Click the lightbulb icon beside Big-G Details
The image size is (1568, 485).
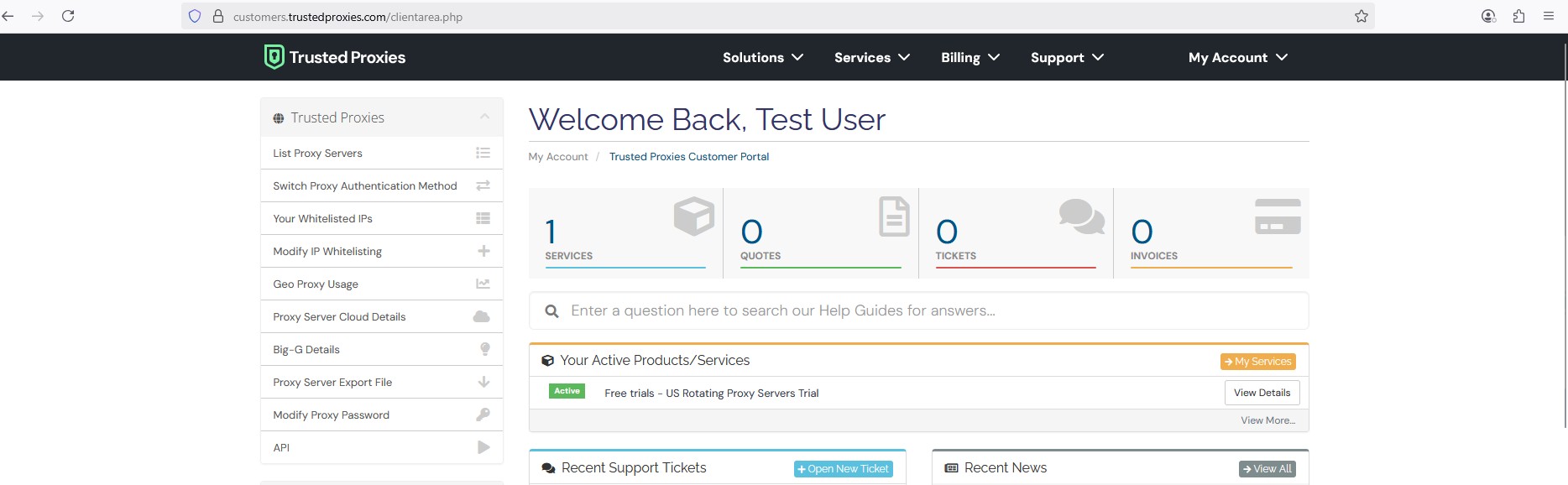point(484,349)
